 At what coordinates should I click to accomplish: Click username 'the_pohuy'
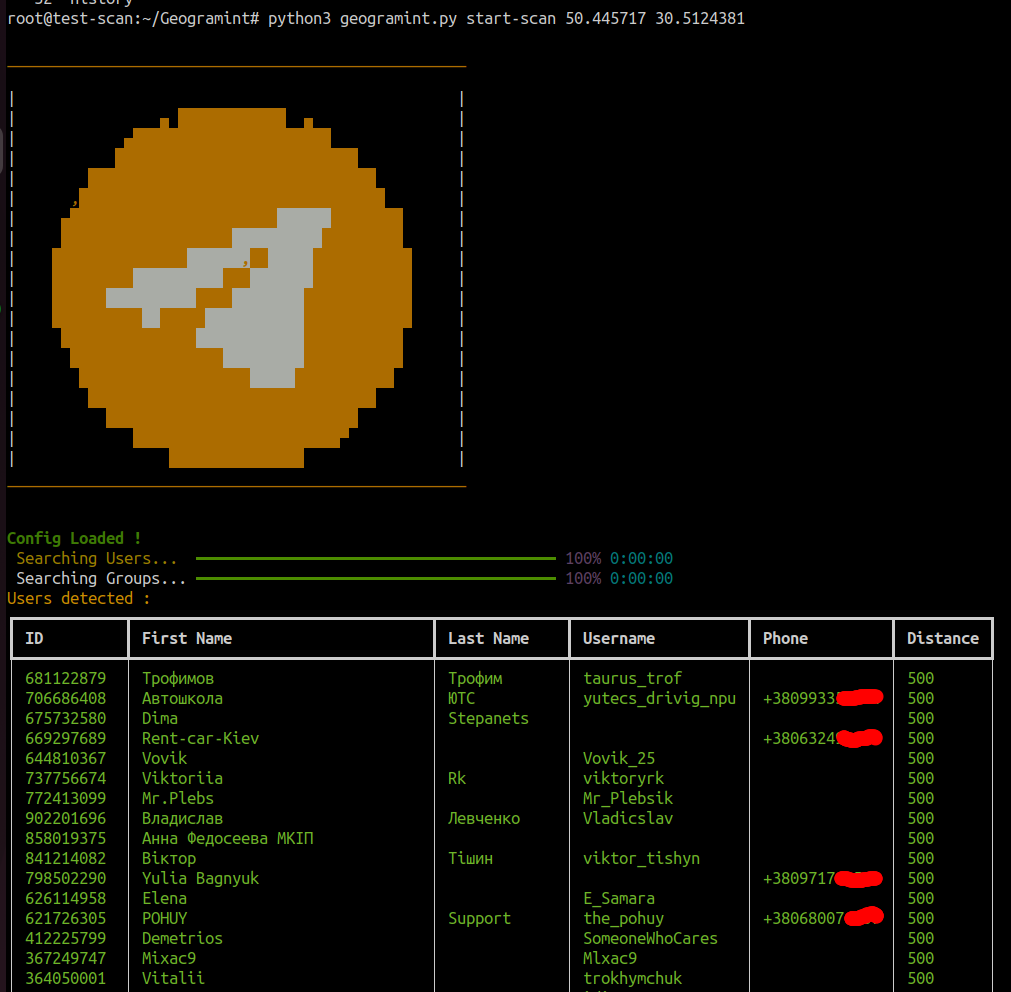[623, 918]
